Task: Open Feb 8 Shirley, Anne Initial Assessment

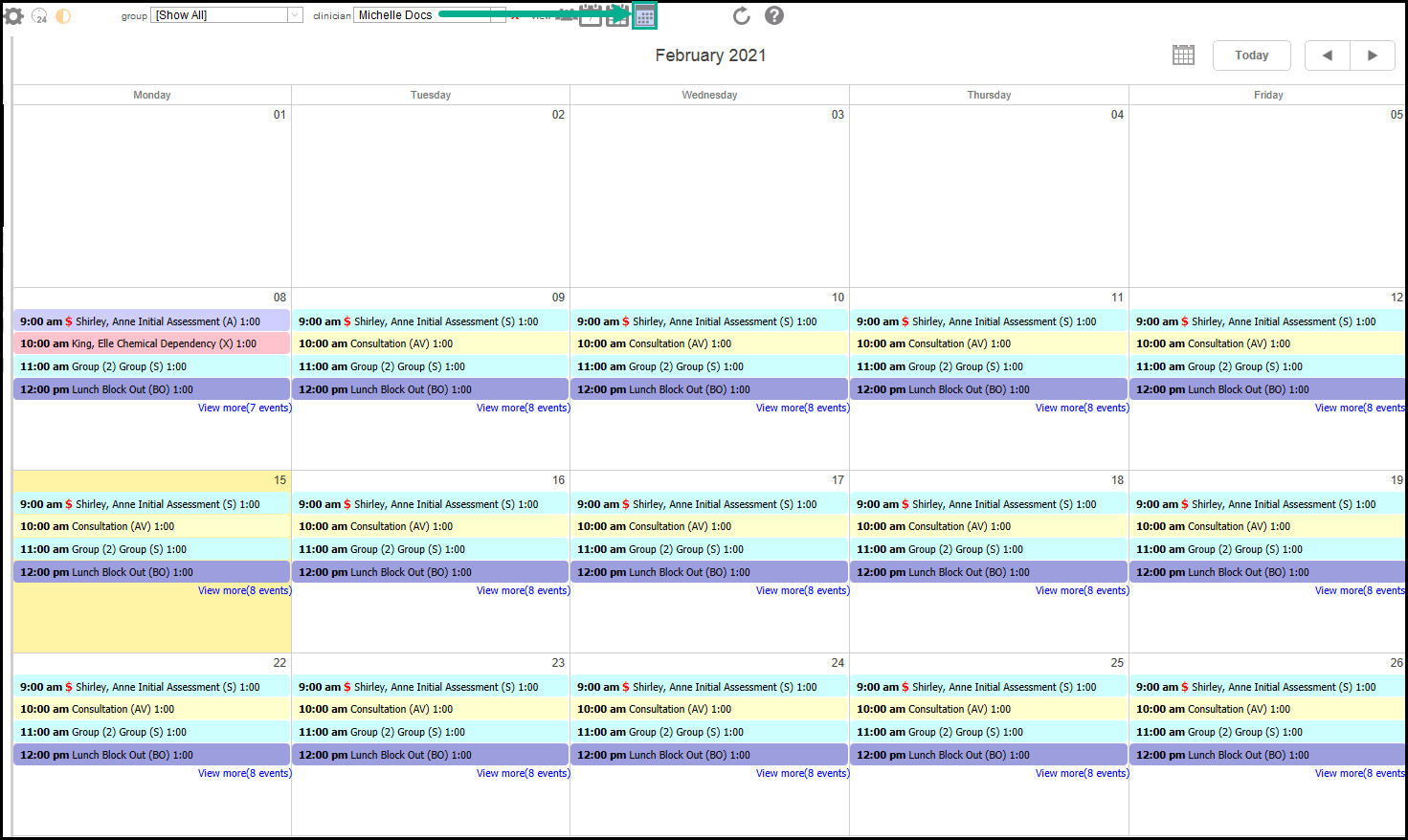Action: coord(151,321)
